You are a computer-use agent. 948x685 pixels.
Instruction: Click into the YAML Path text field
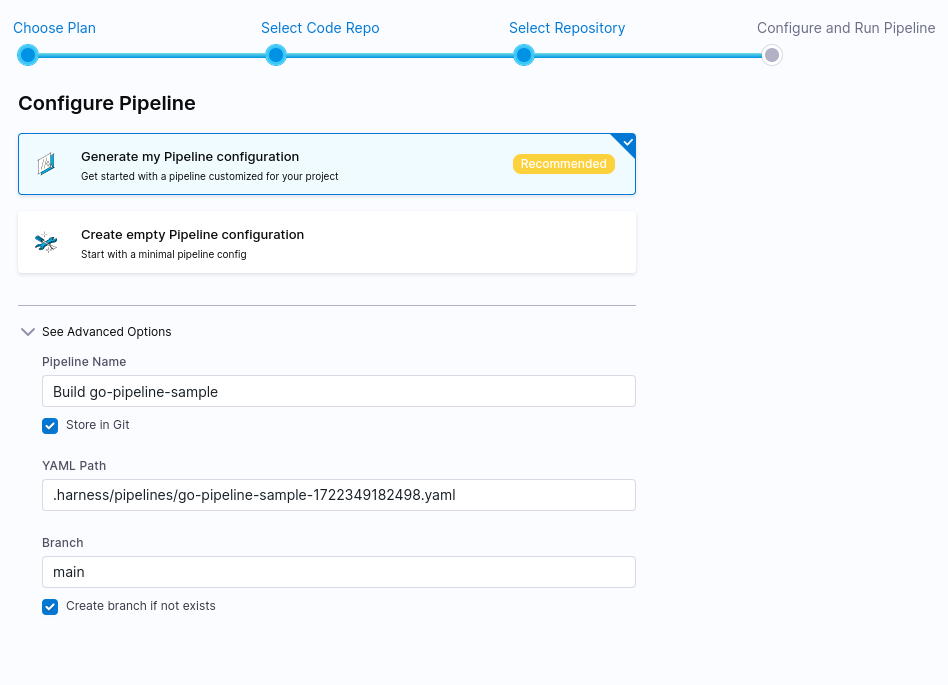(338, 495)
